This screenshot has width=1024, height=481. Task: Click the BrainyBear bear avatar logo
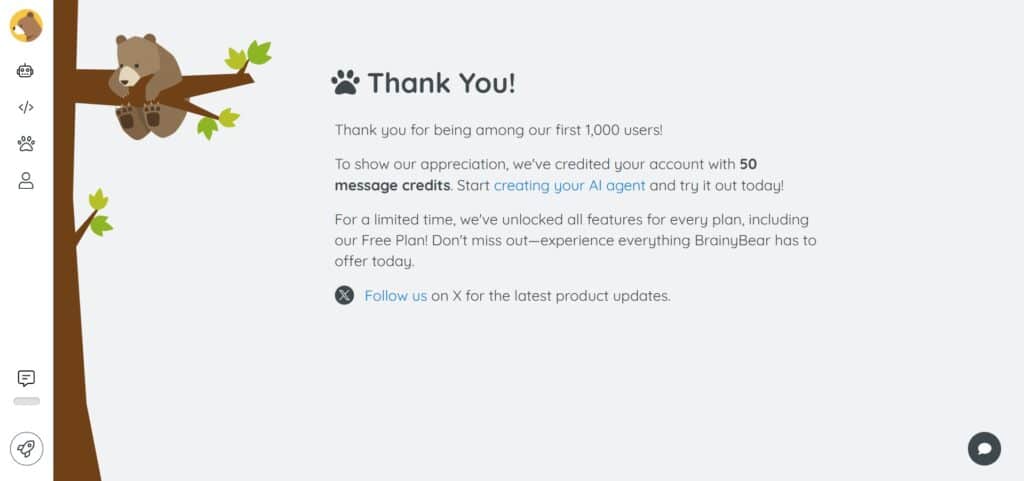pyautogui.click(x=26, y=26)
